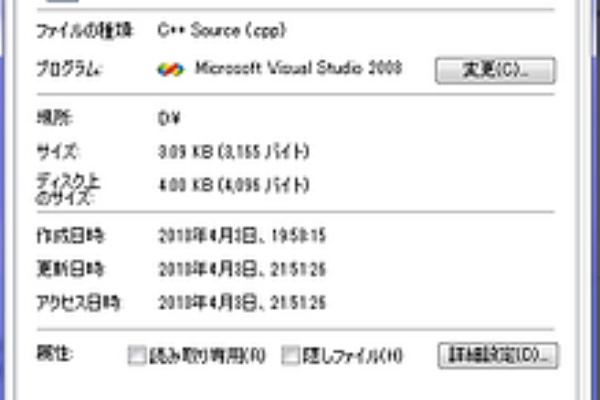Click the 変更(C)... button
600x400 pixels.
coord(495,70)
